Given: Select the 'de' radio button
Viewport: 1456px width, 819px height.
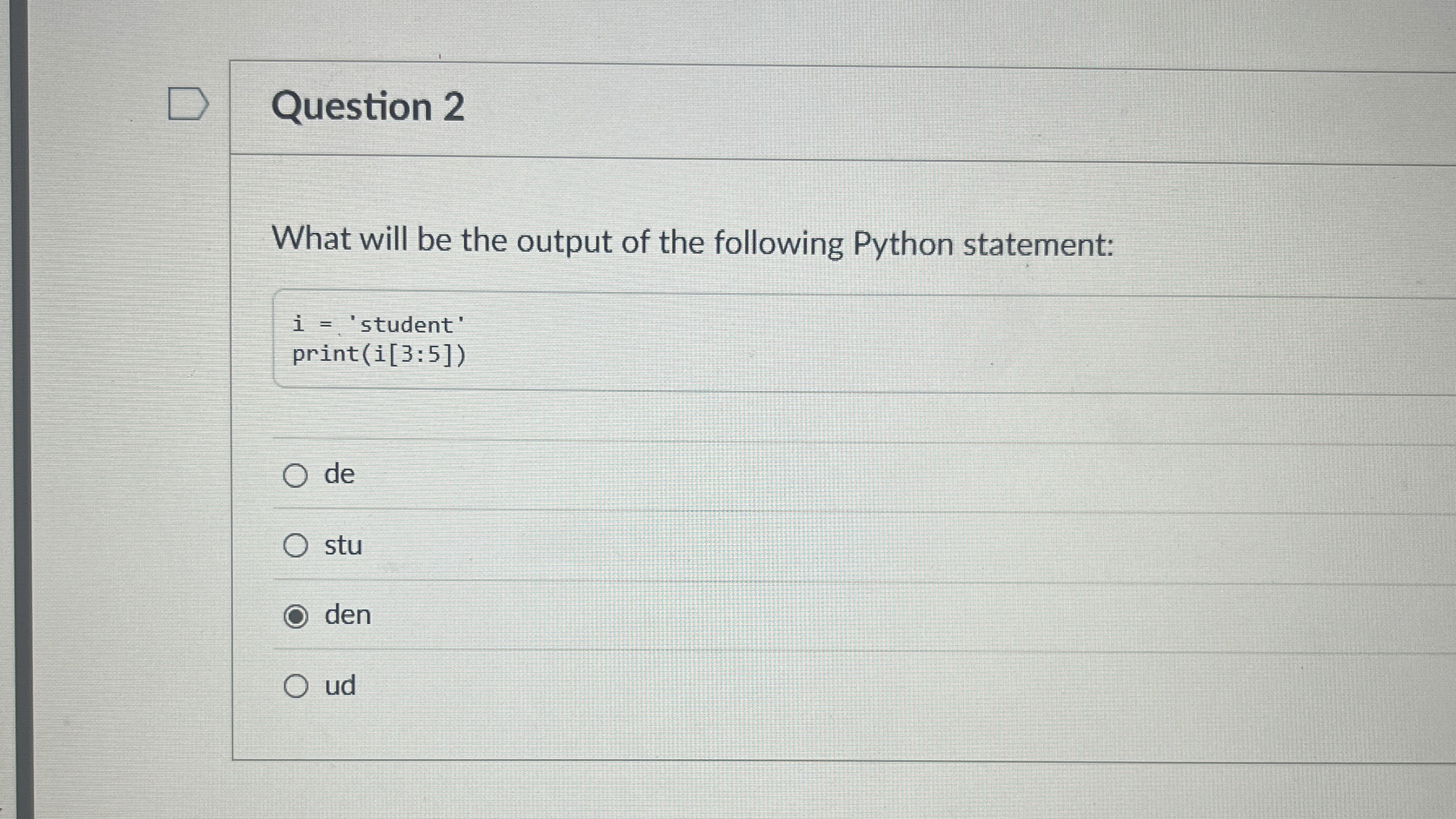Looking at the screenshot, I should tap(297, 475).
